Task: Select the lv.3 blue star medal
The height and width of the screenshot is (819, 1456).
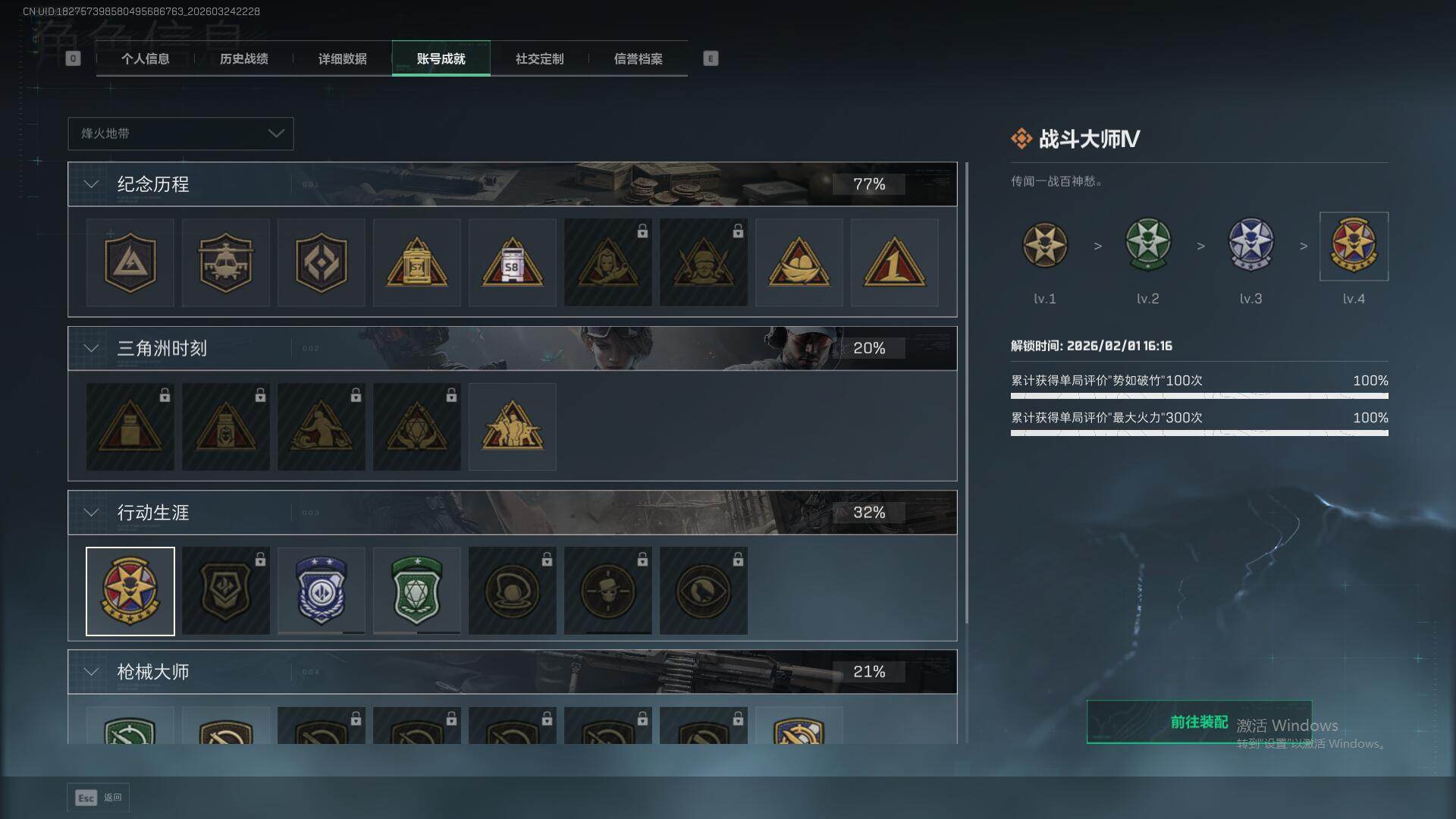Action: (x=1250, y=245)
